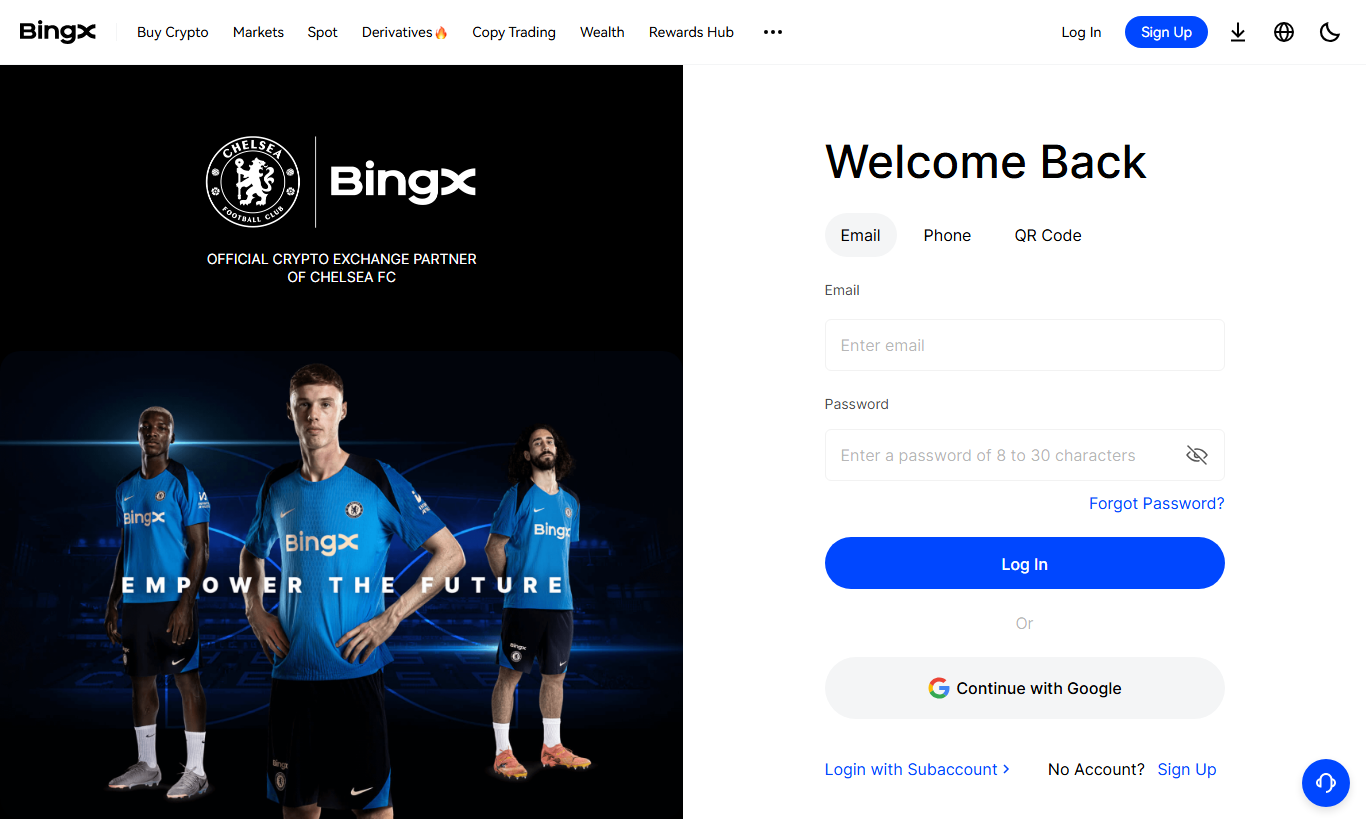This screenshot has width=1366, height=819.
Task: Switch to the Phone login tab
Action: click(x=947, y=235)
